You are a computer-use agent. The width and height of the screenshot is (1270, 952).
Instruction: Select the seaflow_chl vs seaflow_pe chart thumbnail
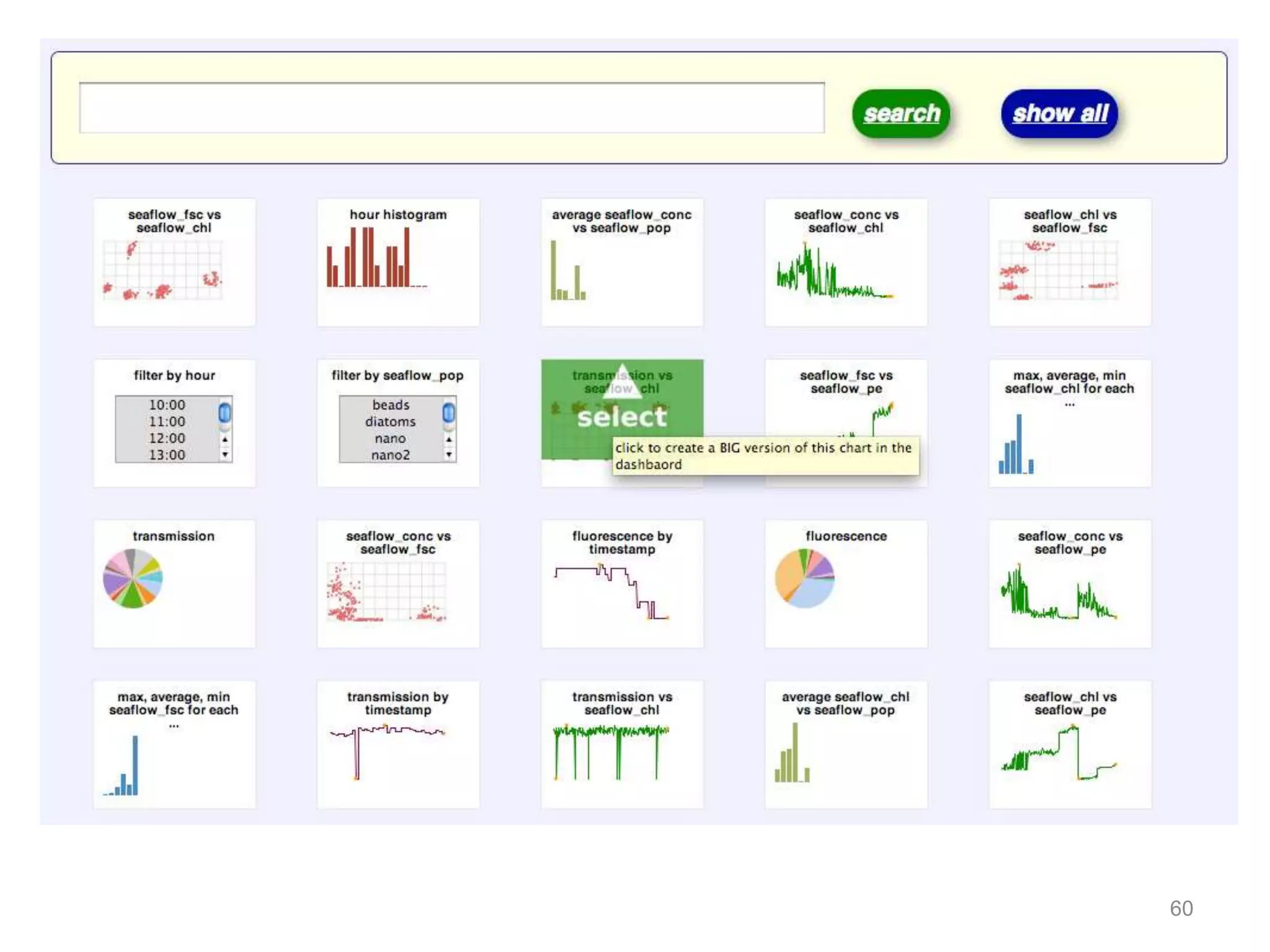tap(1070, 744)
